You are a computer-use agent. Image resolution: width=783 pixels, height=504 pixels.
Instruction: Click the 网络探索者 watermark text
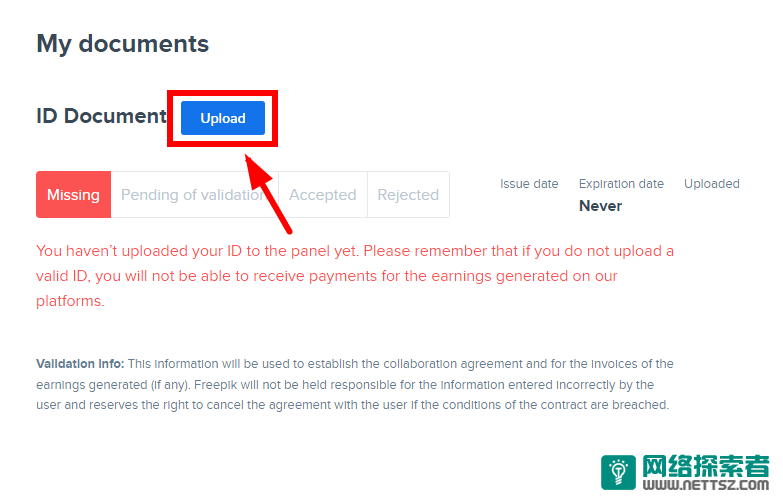(x=705, y=466)
